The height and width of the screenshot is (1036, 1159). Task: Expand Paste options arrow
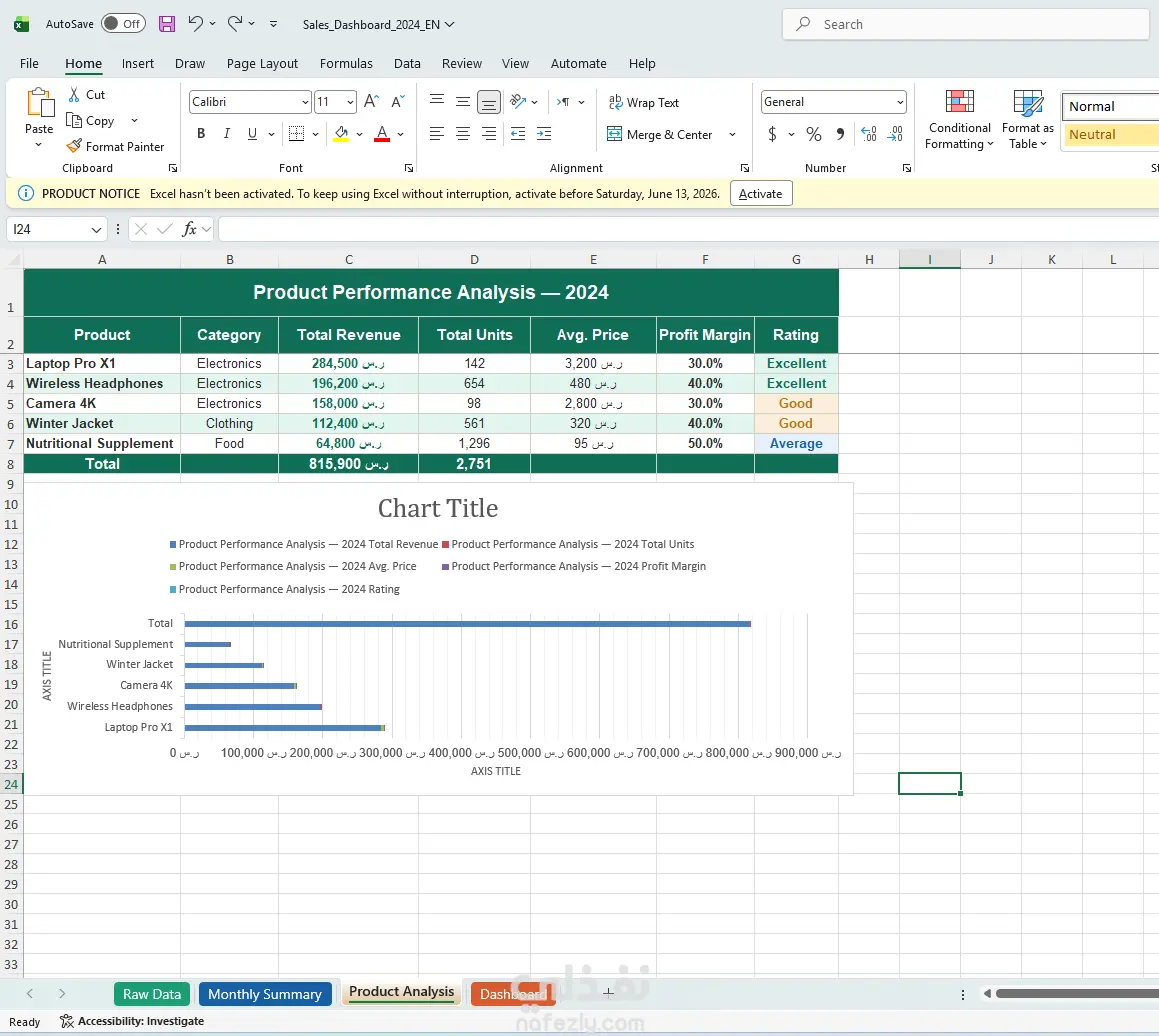(39, 145)
